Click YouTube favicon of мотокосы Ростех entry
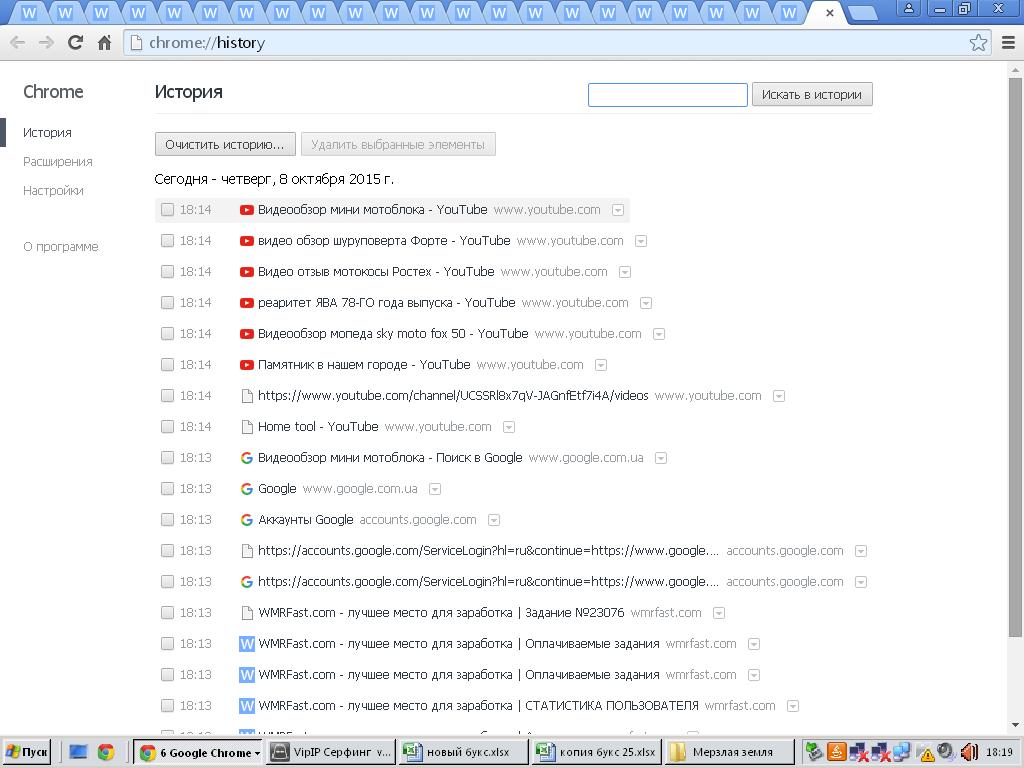1024x768 pixels. pyautogui.click(x=246, y=272)
